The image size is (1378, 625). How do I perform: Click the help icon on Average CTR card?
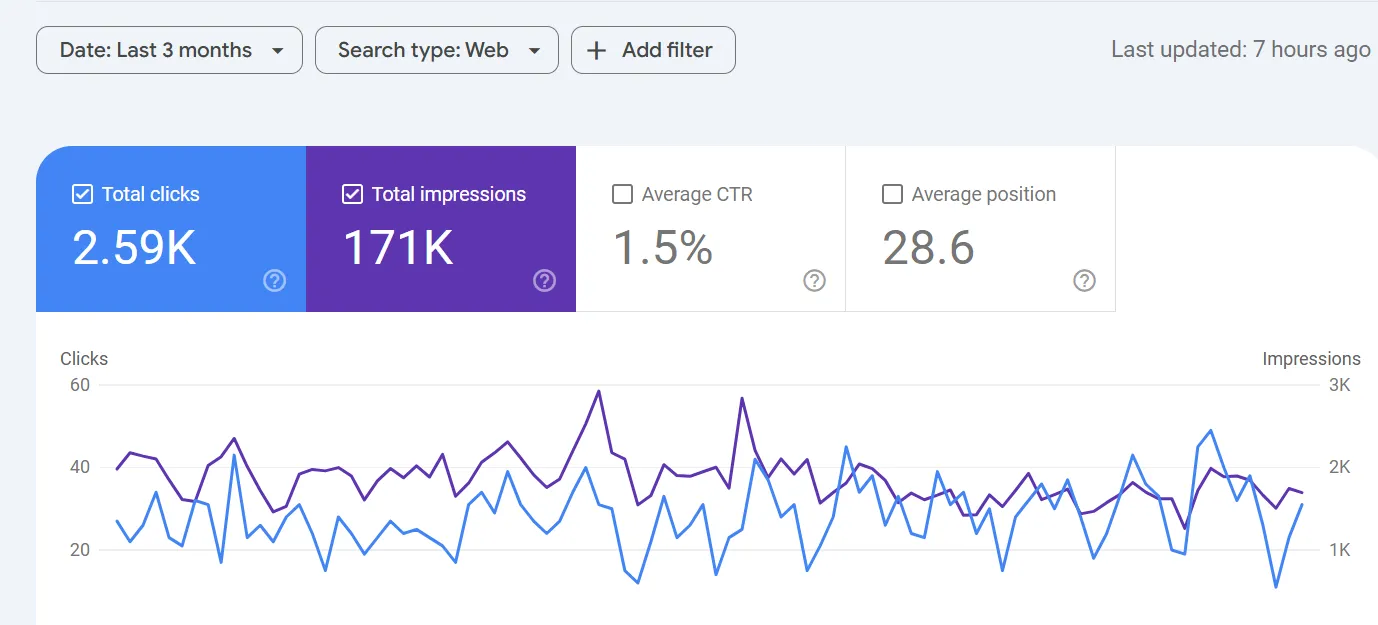pos(814,281)
